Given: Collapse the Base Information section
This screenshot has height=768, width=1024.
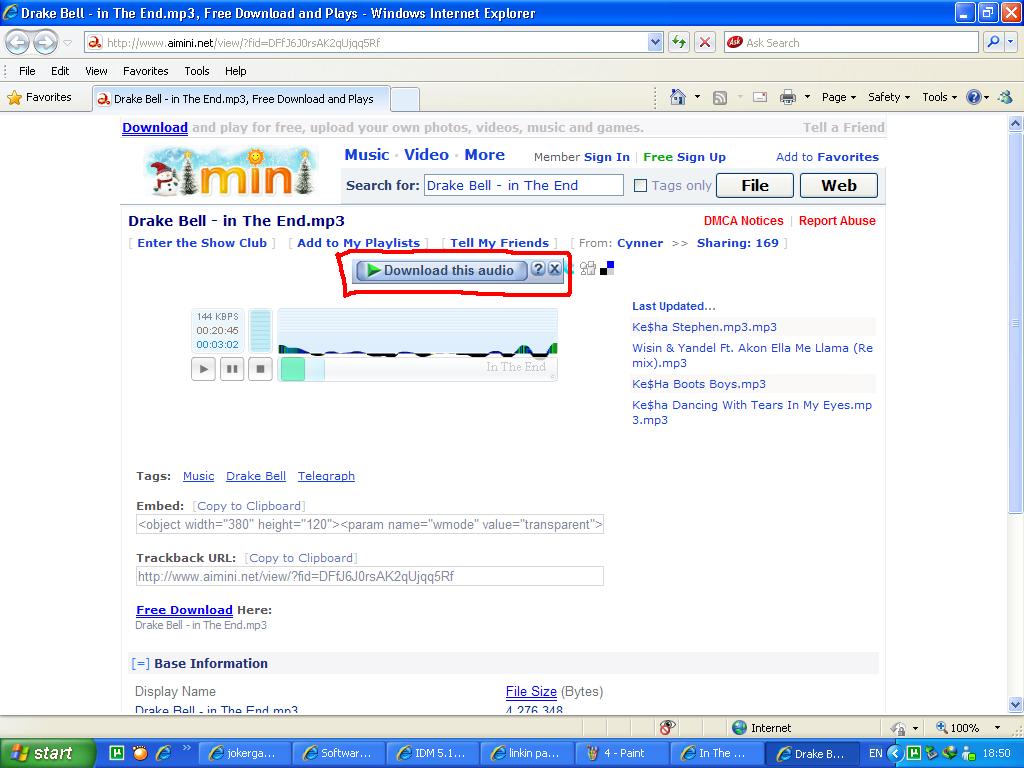Looking at the screenshot, I should [x=140, y=664].
